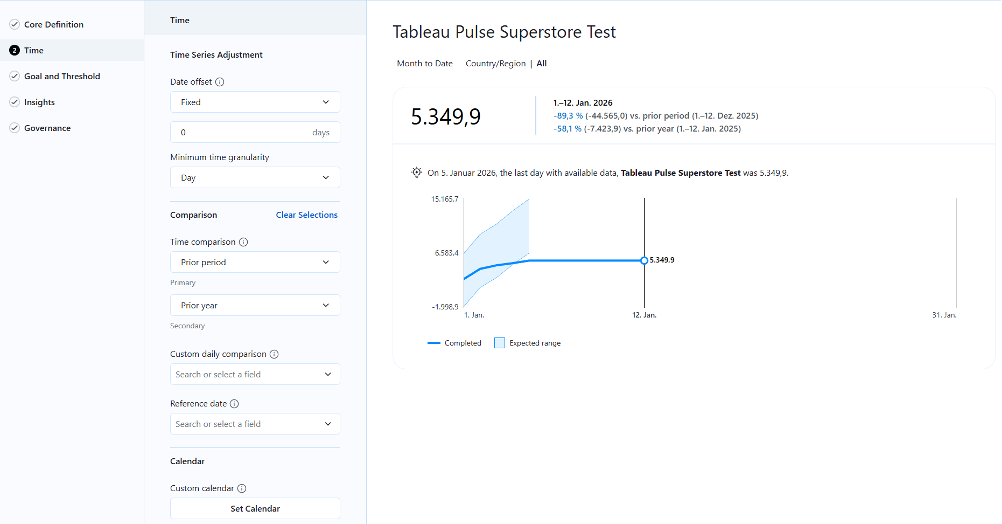Click the Time comparison info icon

click(244, 242)
